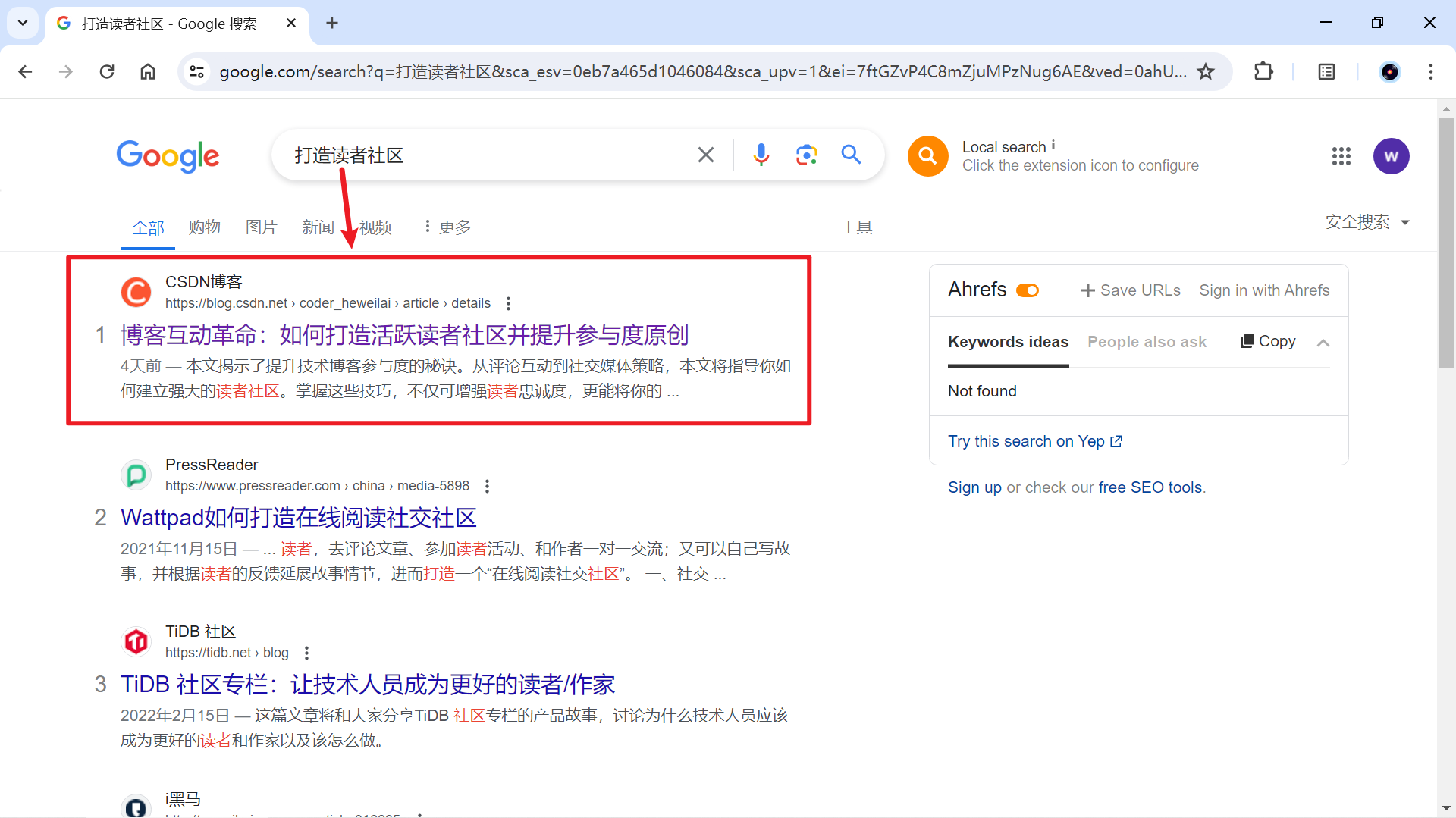Submit search with magnifier icon
The height and width of the screenshot is (818, 1456).
[x=851, y=155]
